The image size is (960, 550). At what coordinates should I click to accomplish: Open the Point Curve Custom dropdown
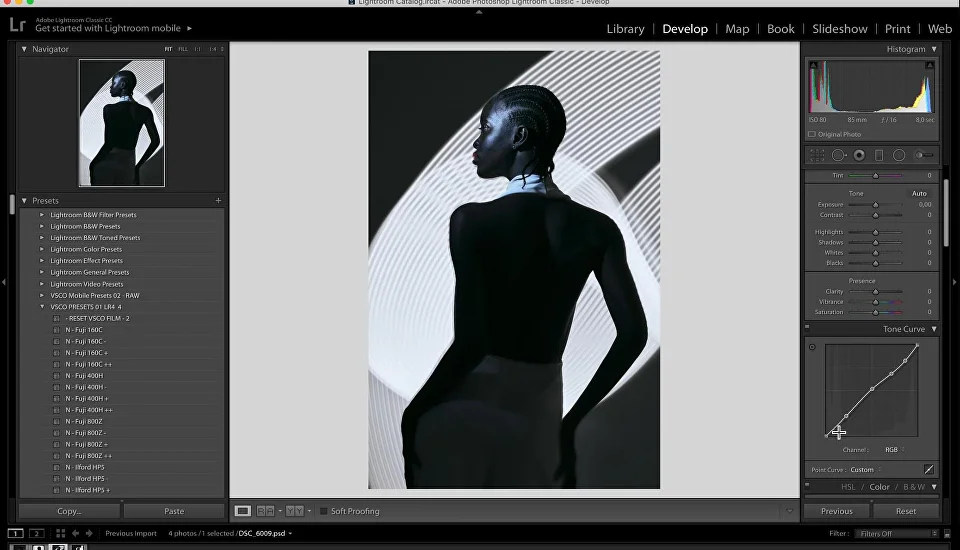pyautogui.click(x=866, y=469)
